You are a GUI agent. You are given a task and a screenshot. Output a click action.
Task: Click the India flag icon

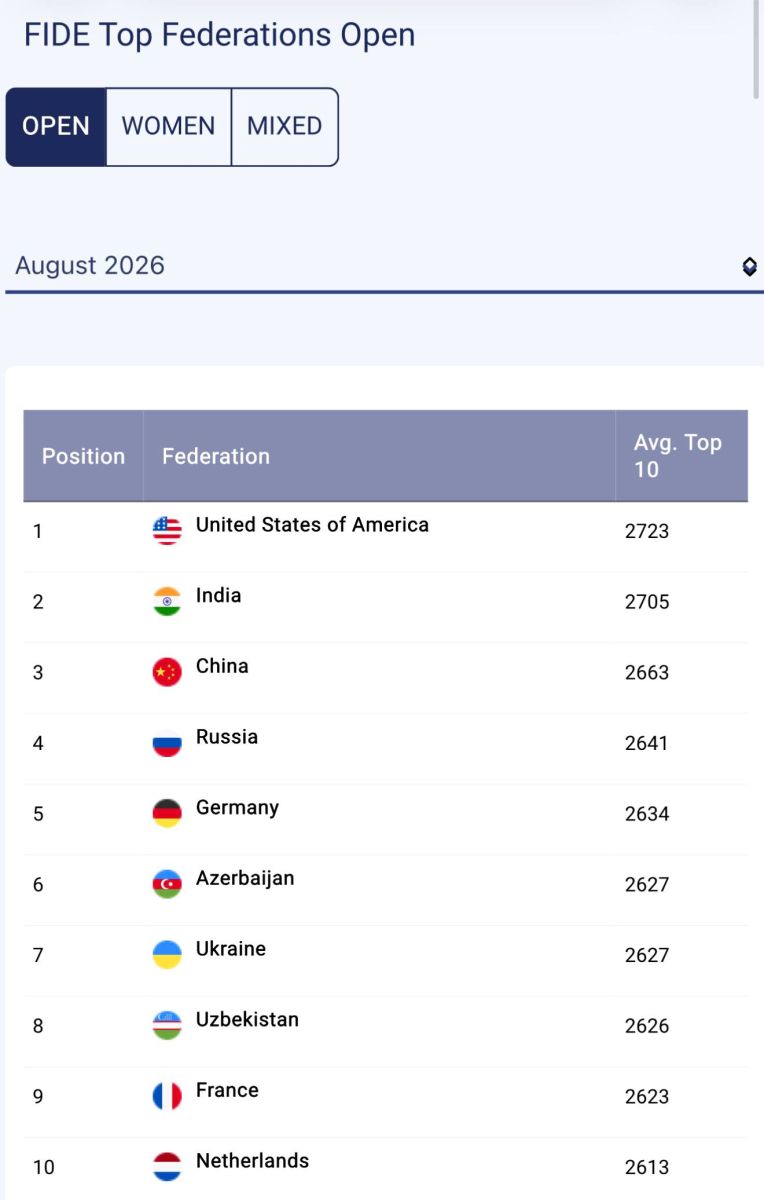pos(167,601)
